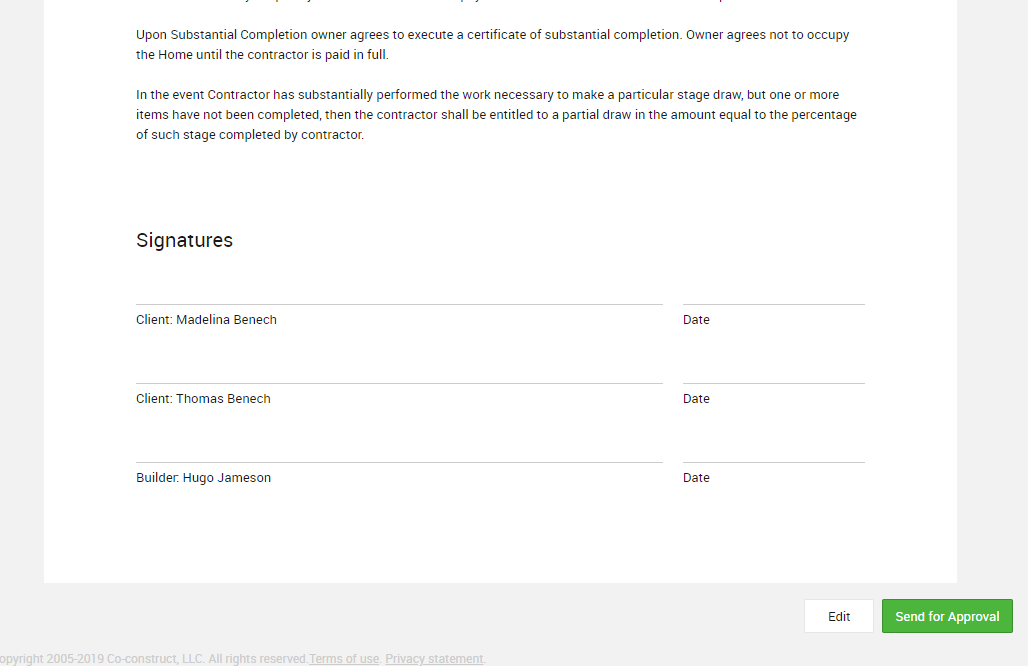Screen dimensions: 1028x666
Task: Click the 'Builder: Hugo Jameson' label
Action: 203,478
